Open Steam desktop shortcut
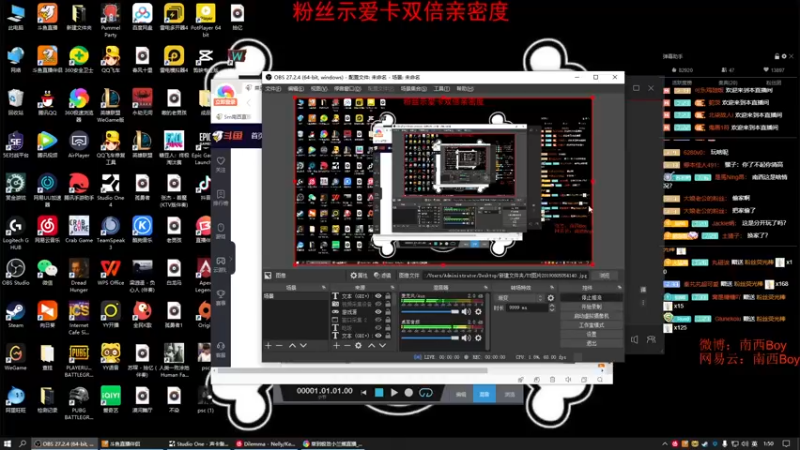Image resolution: width=800 pixels, height=450 pixels. [x=15, y=314]
